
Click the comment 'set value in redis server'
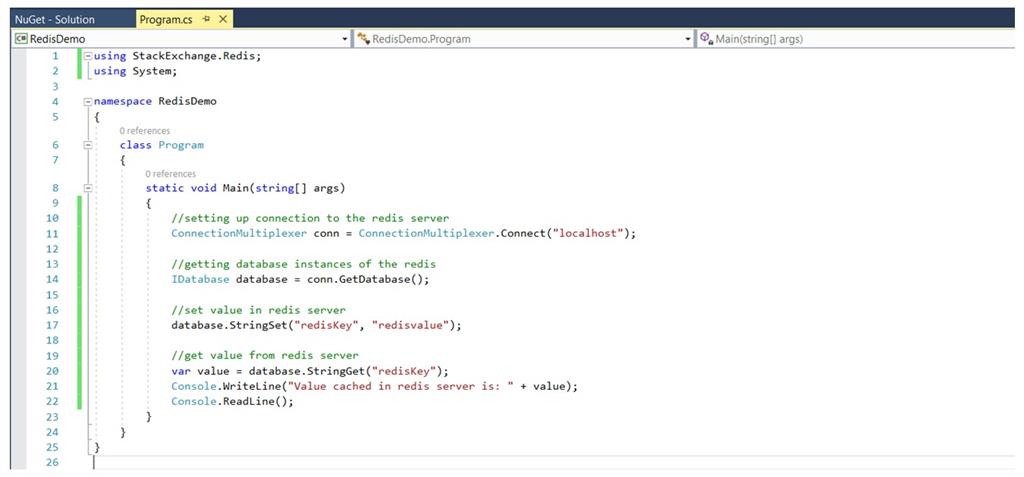point(259,310)
